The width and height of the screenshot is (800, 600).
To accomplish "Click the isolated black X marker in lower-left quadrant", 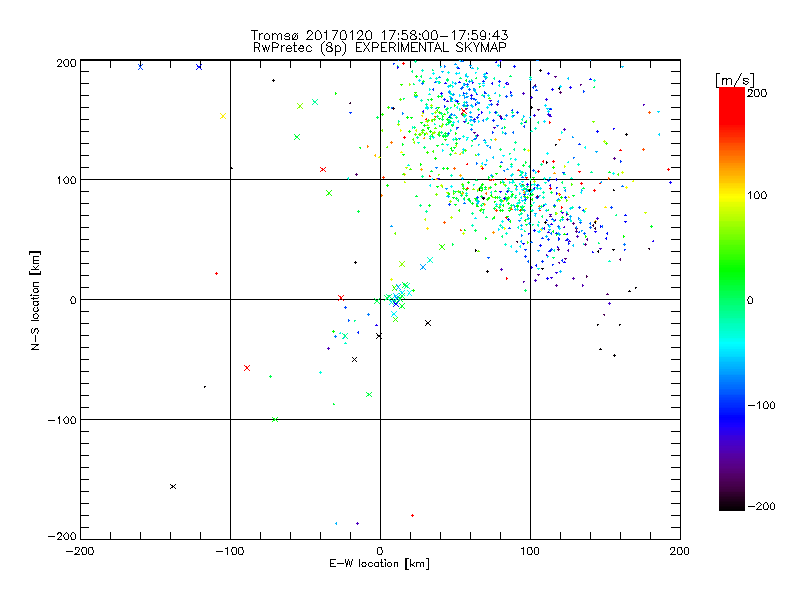I will point(173,486).
